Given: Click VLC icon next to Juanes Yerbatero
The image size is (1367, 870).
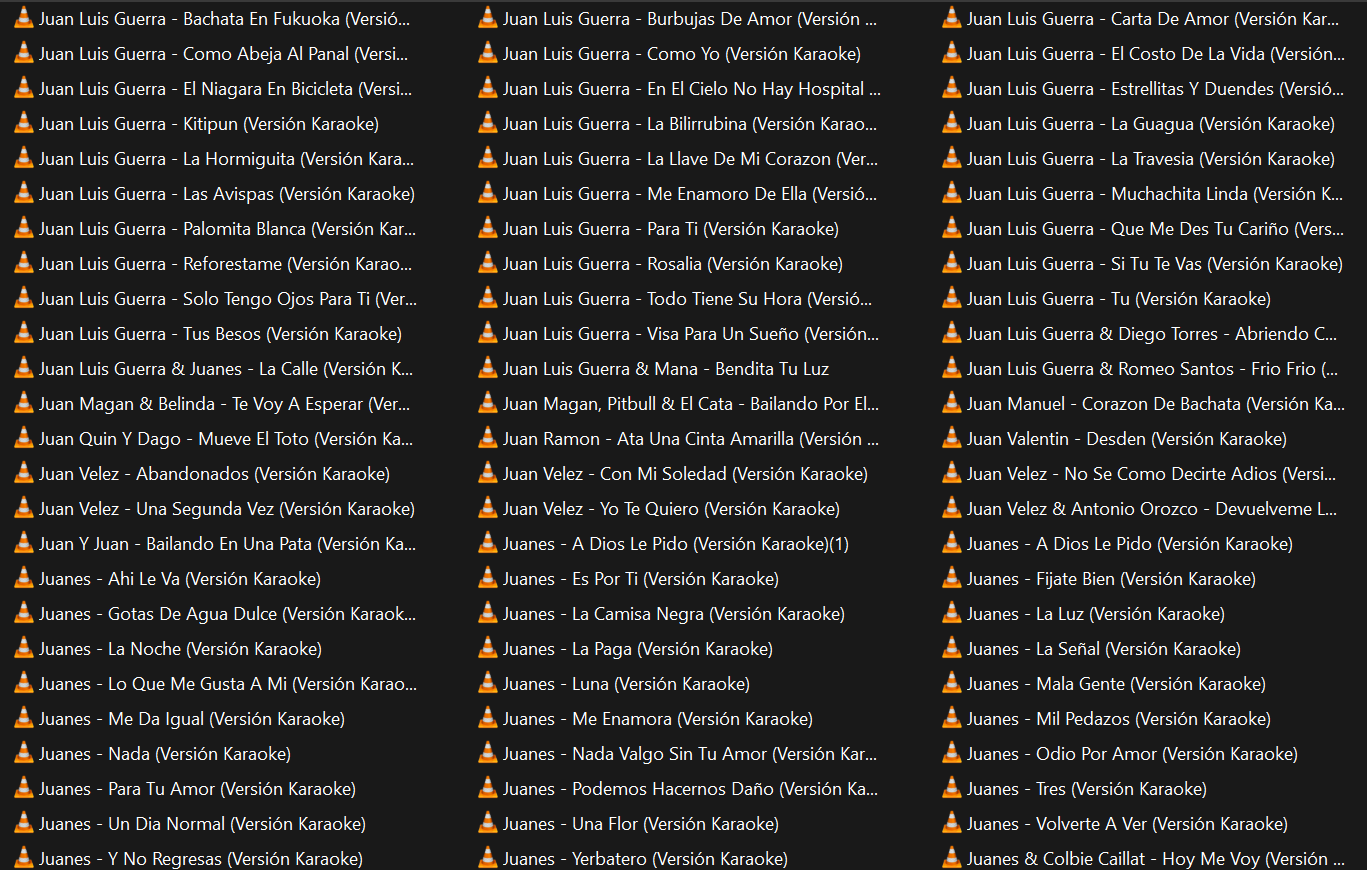Looking at the screenshot, I should [x=488, y=859].
